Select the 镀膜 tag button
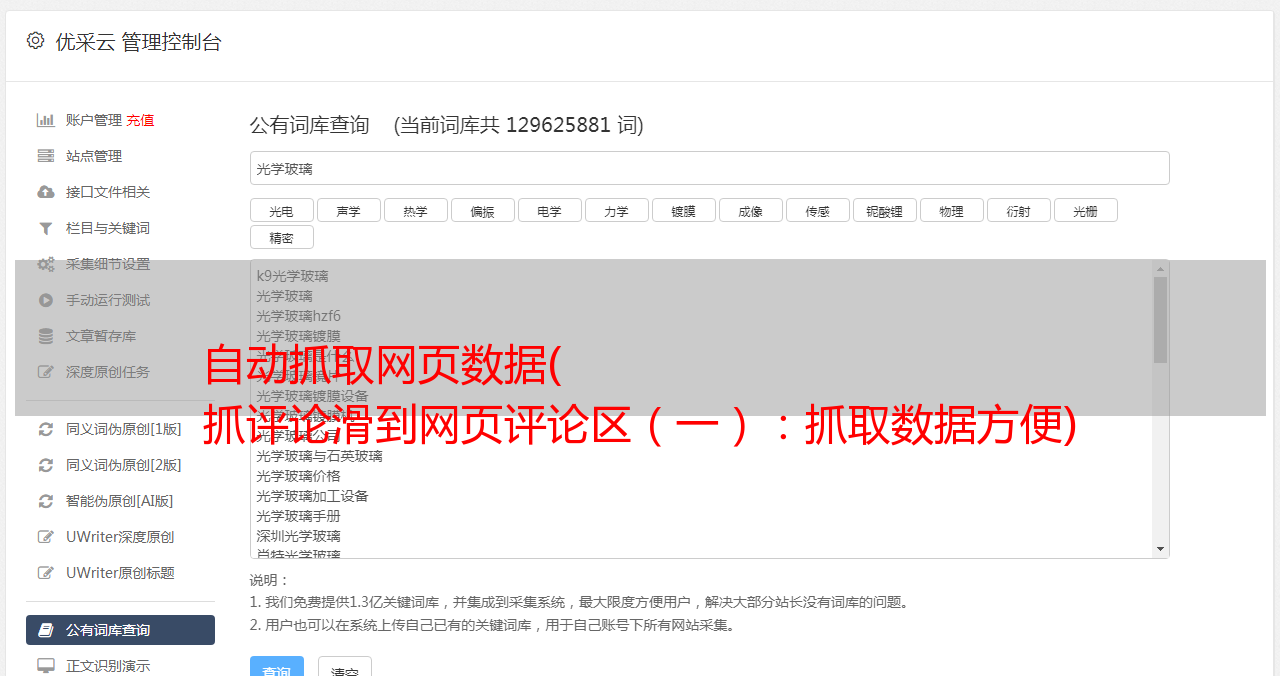Image resolution: width=1280 pixels, height=676 pixels. 684,210
